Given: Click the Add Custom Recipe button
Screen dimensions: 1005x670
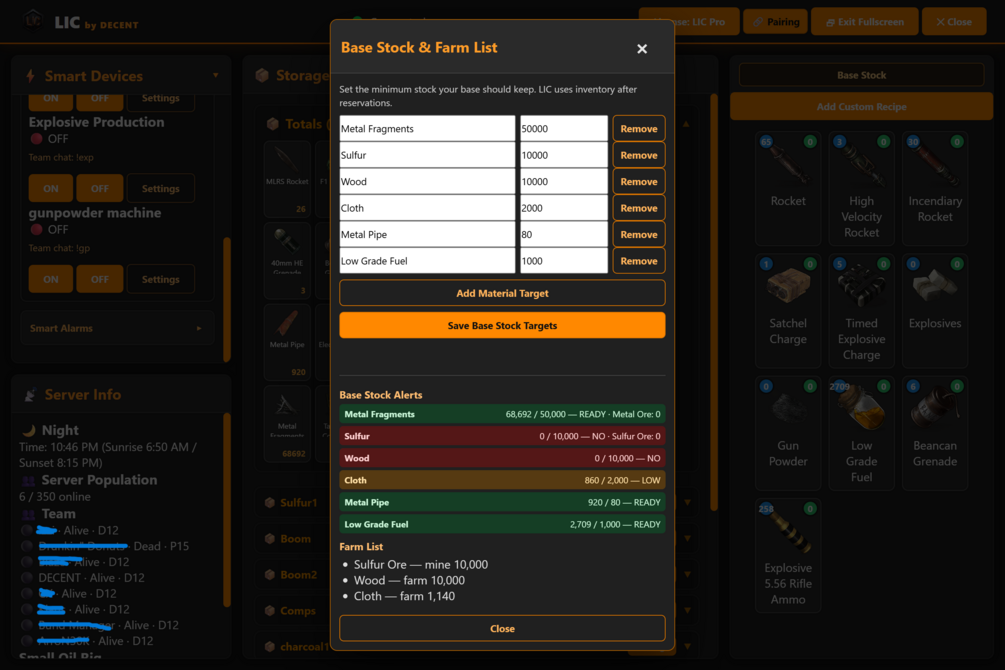Looking at the screenshot, I should click(861, 106).
